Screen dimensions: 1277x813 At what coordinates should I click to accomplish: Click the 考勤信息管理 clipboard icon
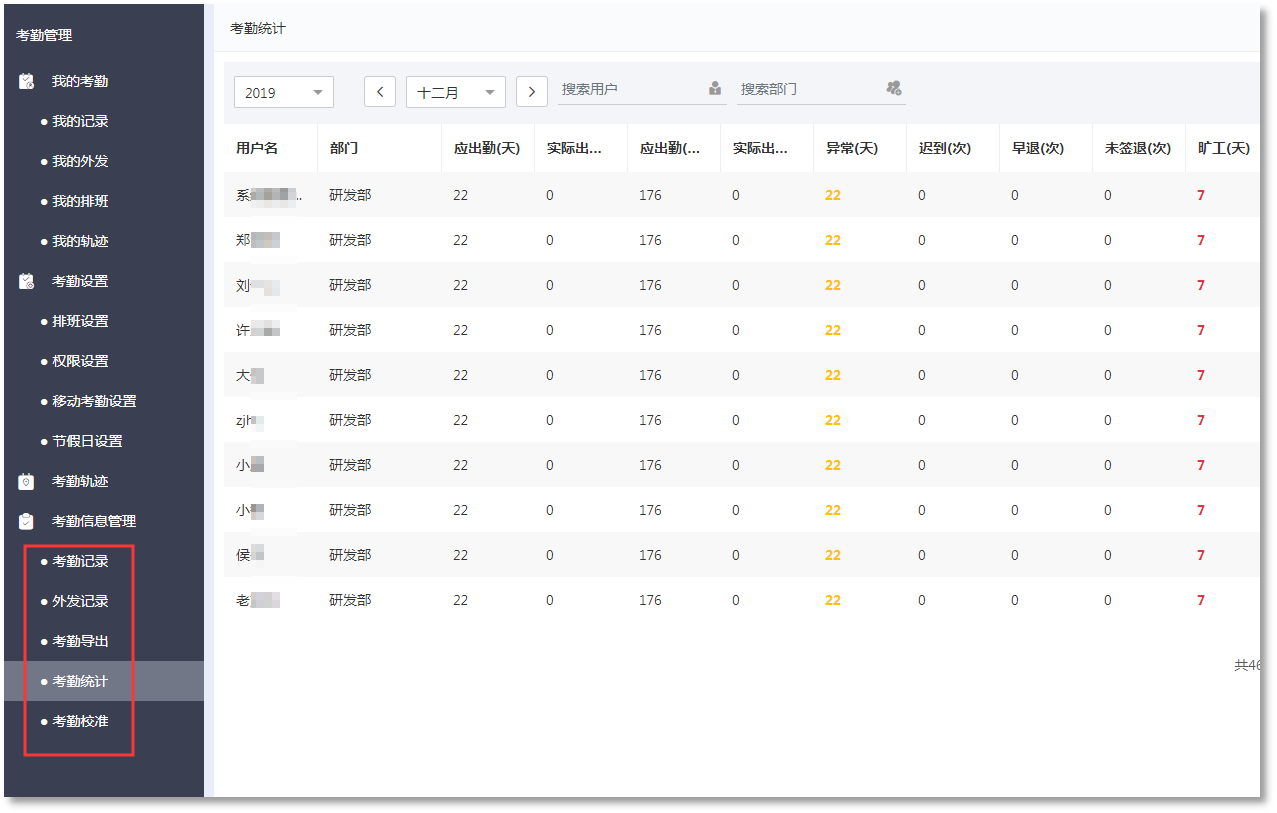(x=27, y=521)
